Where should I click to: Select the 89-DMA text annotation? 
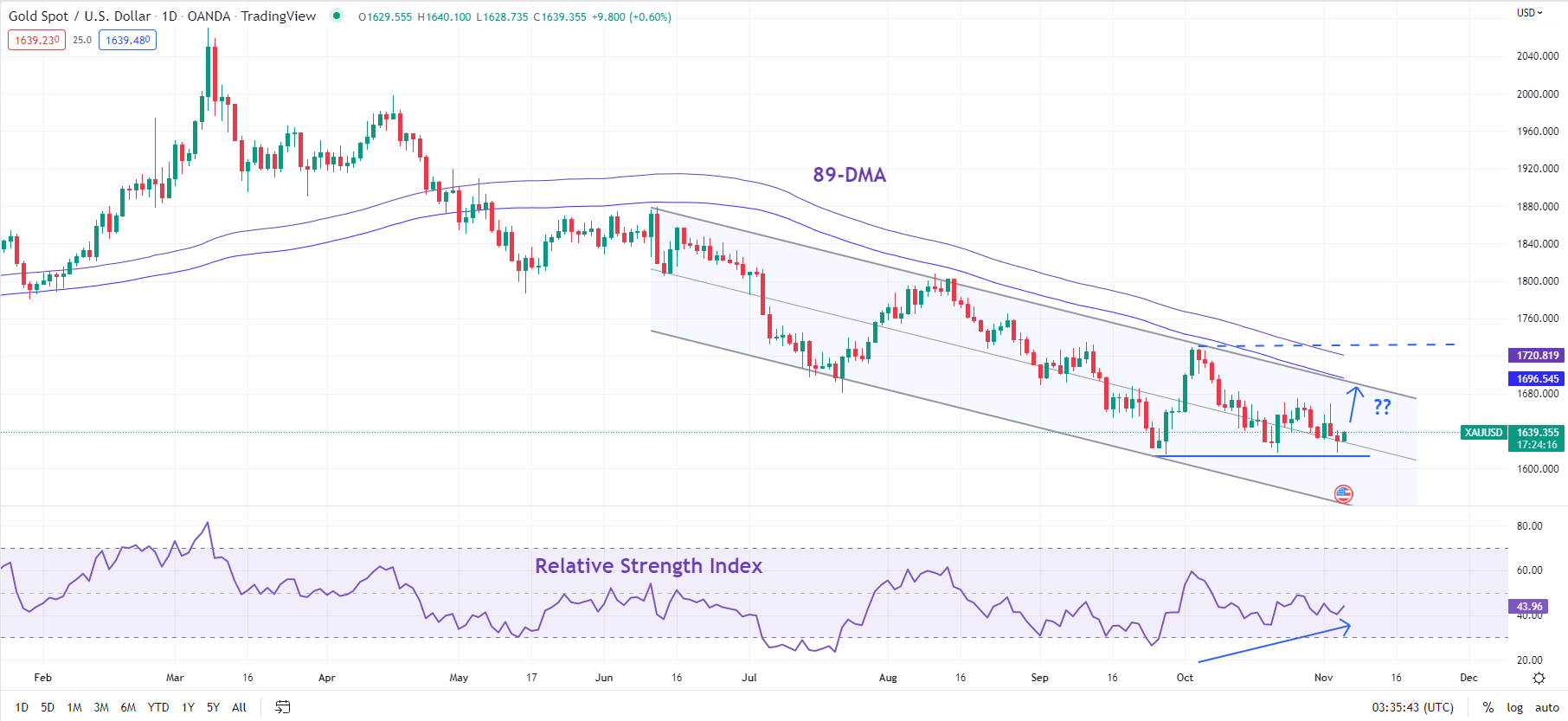click(849, 175)
